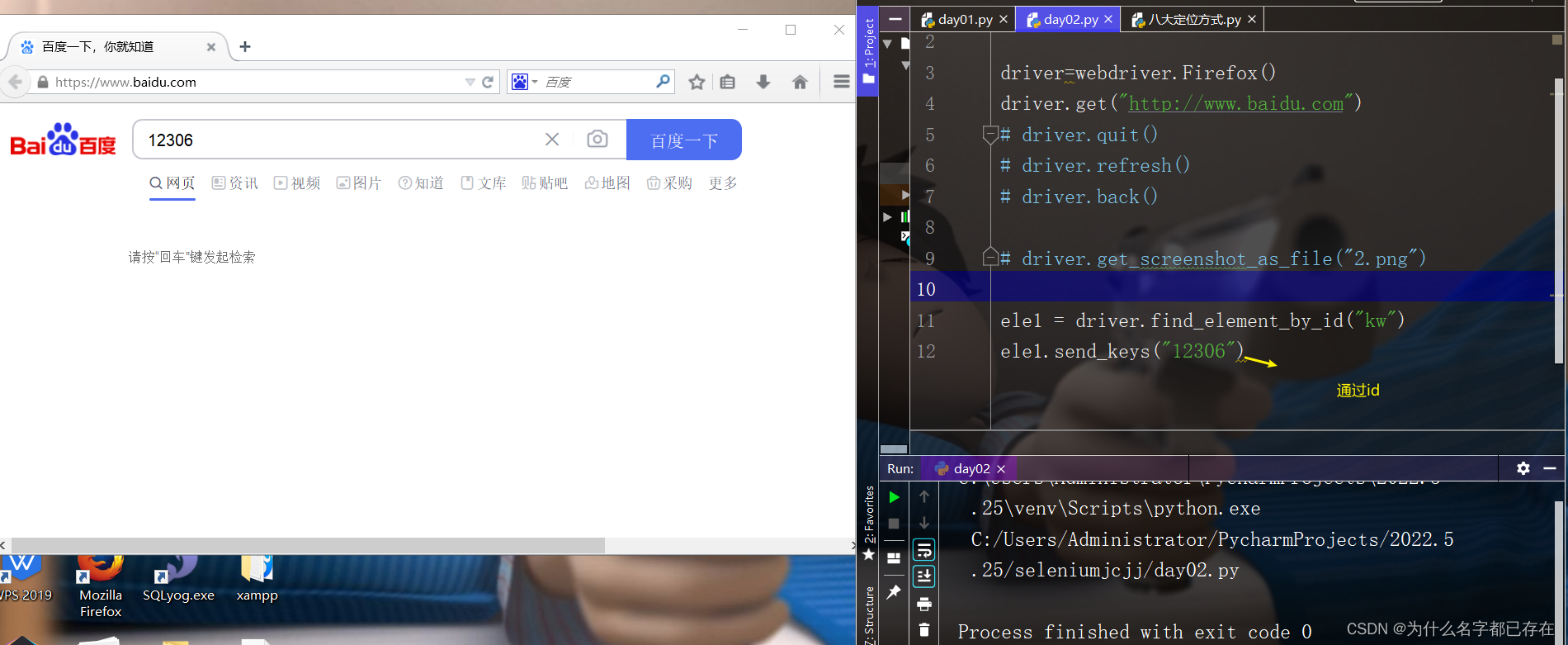Rerun day02 with the green play button
Image resolution: width=1568 pixels, height=645 pixels.
(x=894, y=497)
